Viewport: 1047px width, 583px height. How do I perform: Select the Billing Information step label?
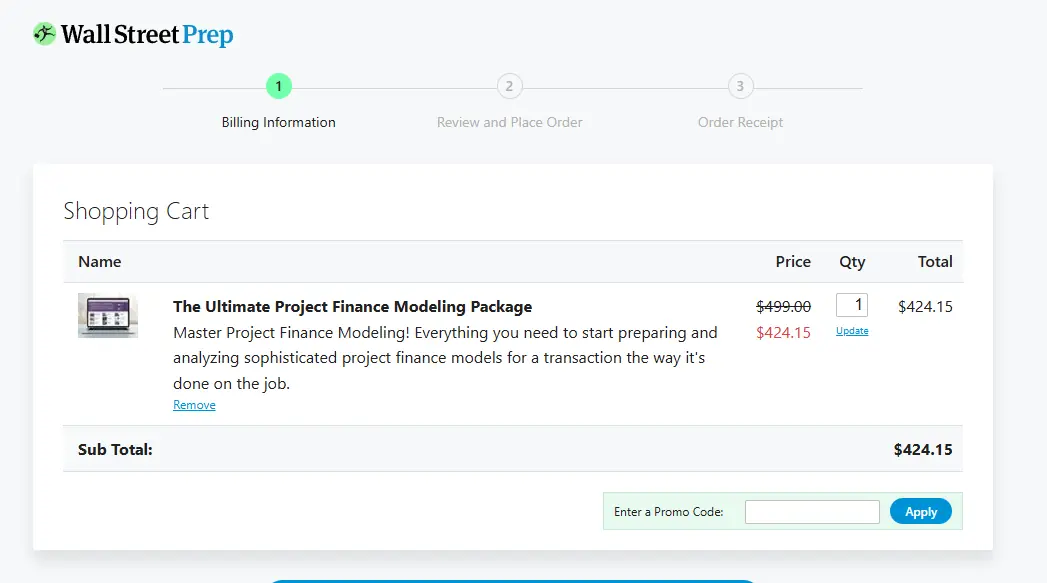coord(278,122)
